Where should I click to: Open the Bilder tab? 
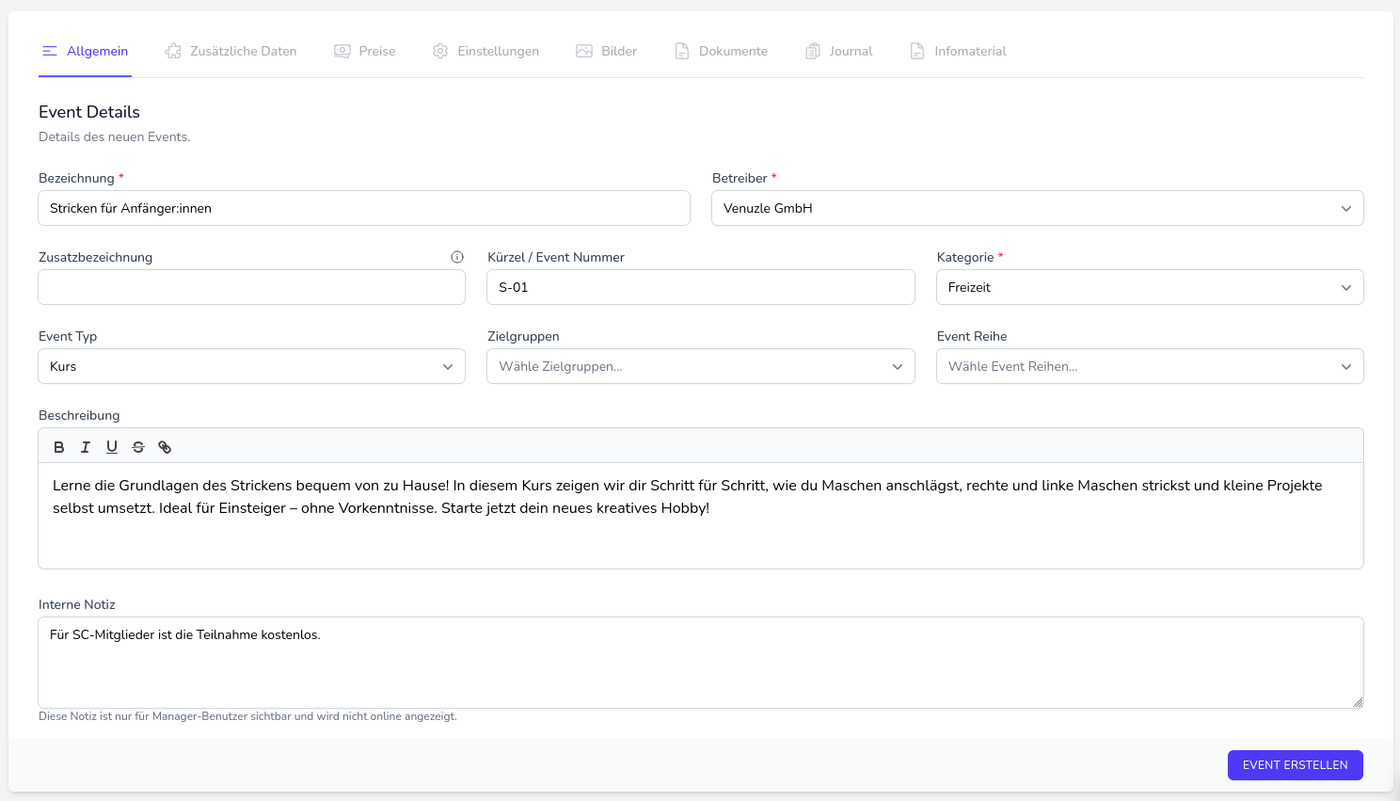(x=607, y=51)
